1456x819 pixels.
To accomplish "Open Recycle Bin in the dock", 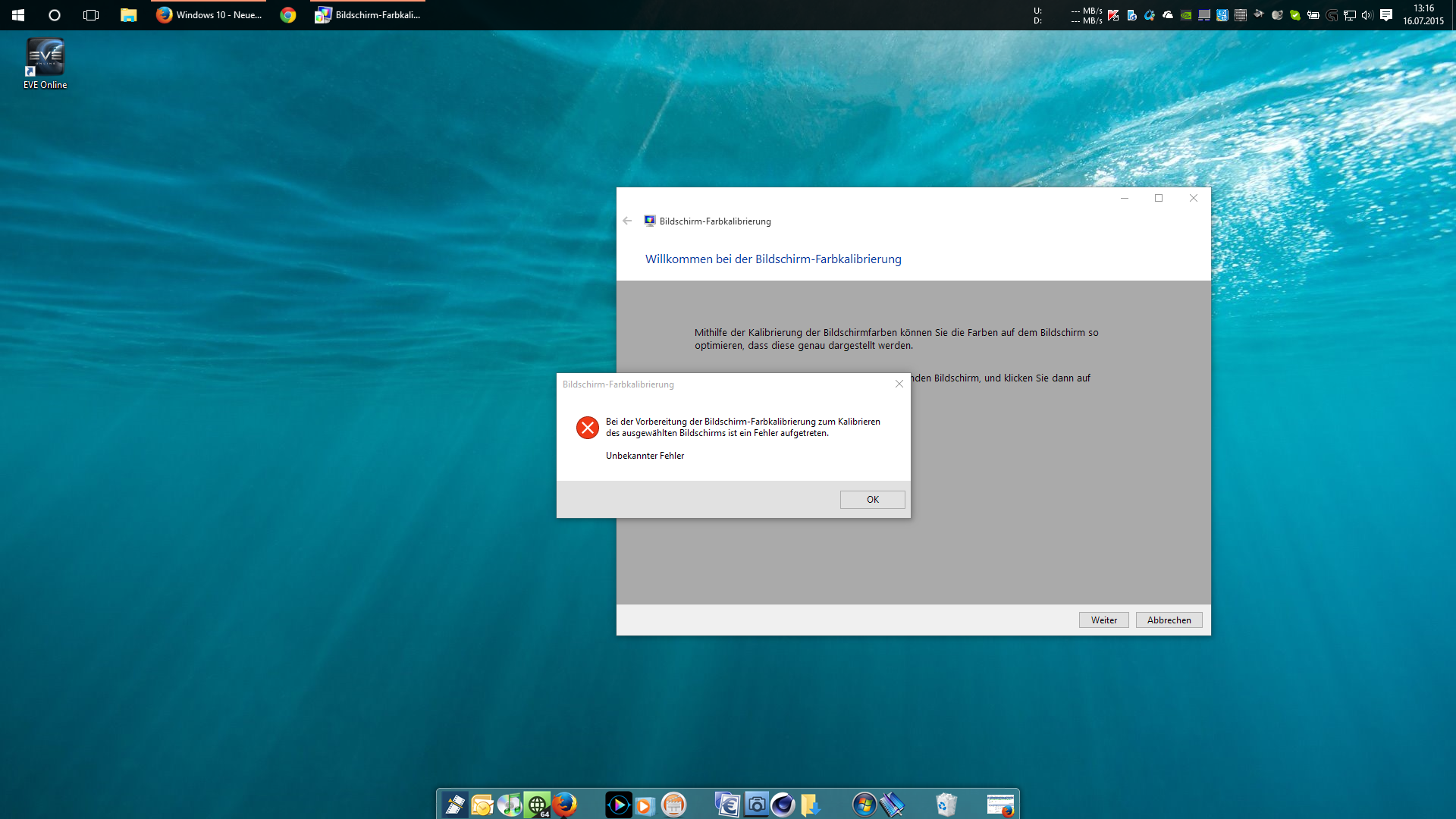I will (946, 804).
